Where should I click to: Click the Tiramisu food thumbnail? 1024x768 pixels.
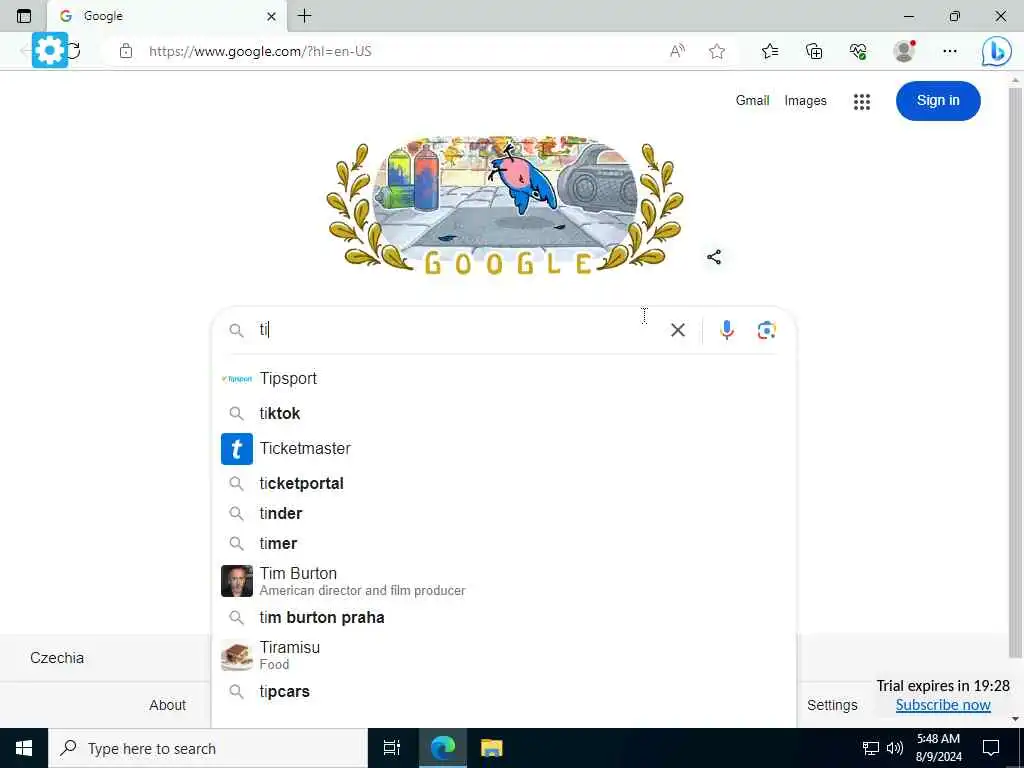pos(236,655)
